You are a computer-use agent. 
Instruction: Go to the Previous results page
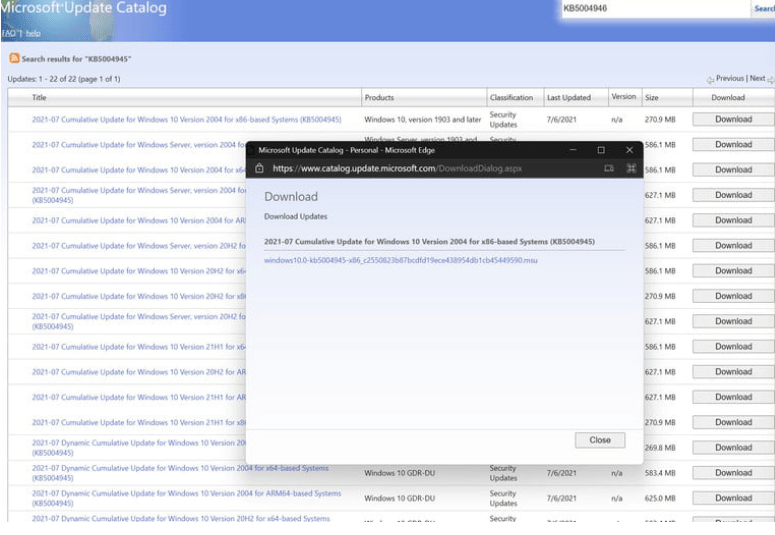coord(730,78)
